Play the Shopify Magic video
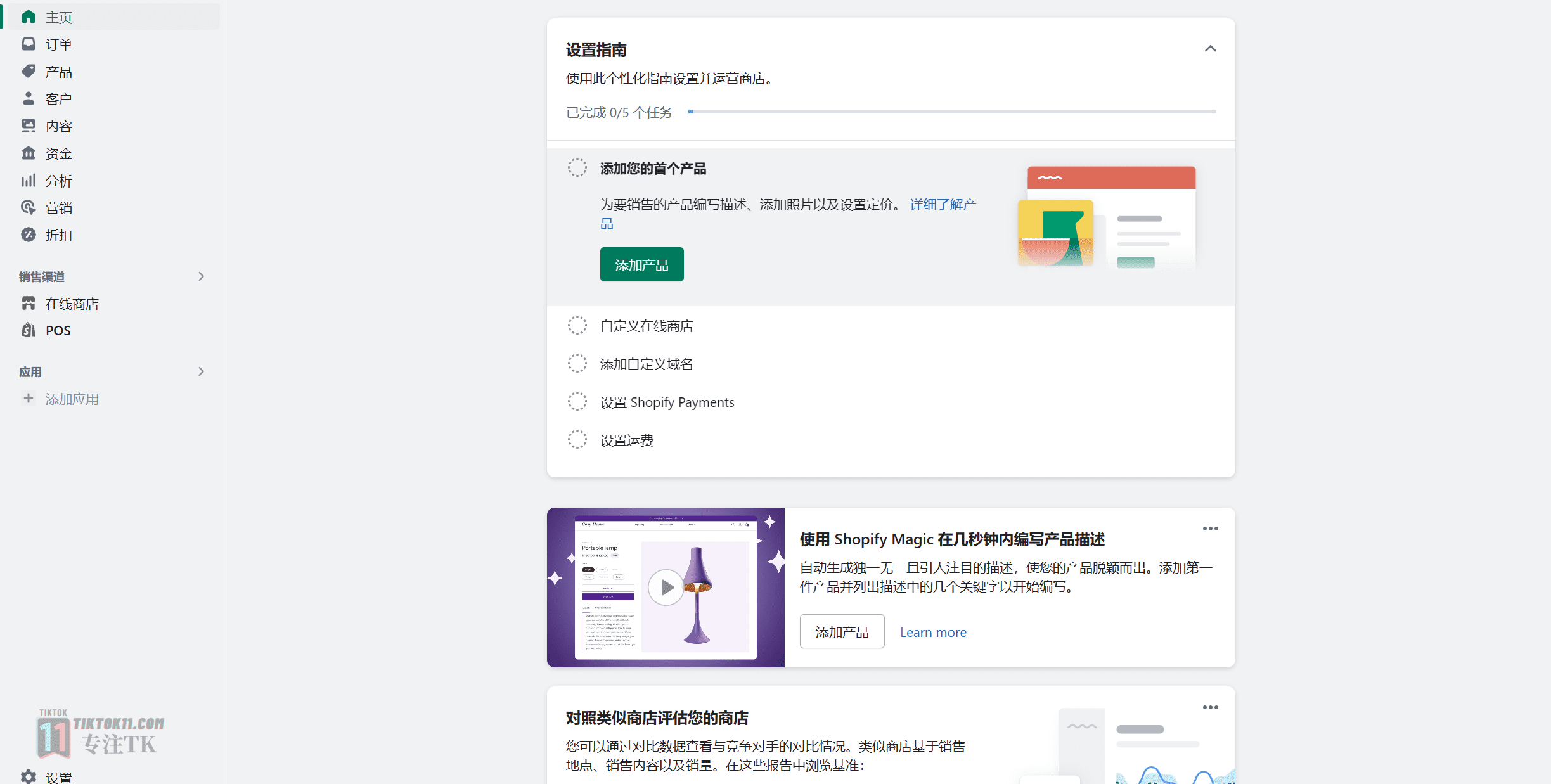 666,588
